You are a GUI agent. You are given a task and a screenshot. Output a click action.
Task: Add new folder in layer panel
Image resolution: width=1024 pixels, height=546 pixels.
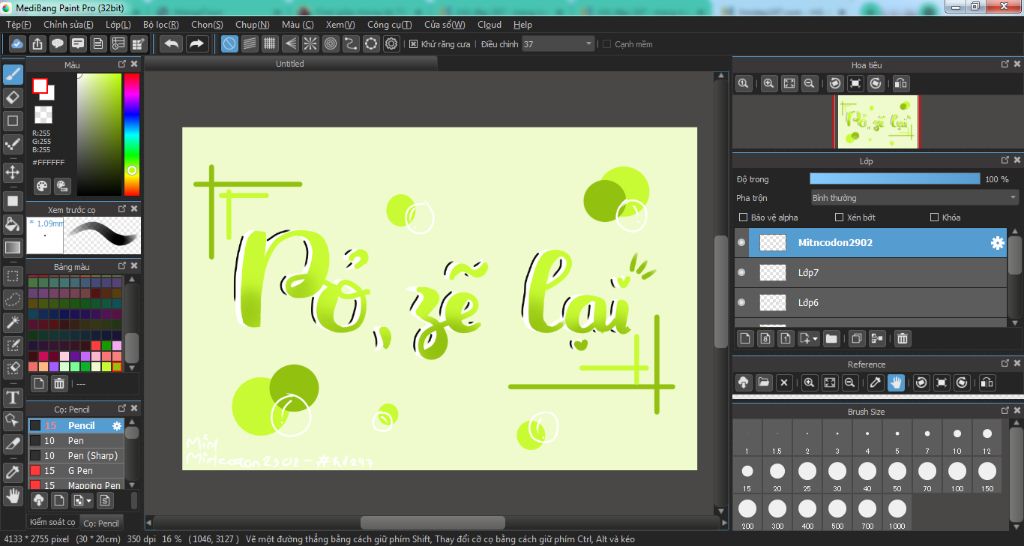[x=831, y=338]
